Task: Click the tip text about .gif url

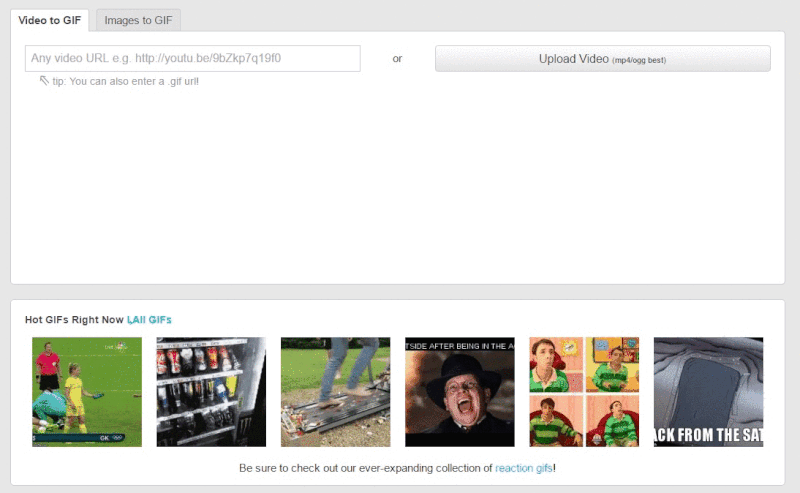Action: click(126, 81)
